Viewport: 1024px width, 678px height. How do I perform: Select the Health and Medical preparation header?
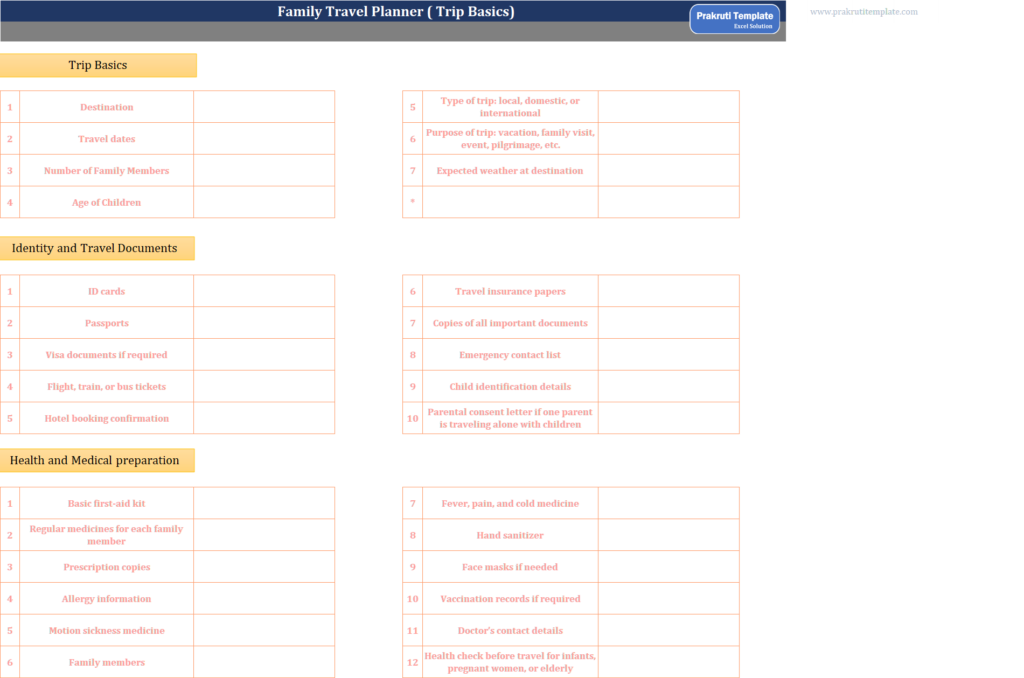[x=99, y=460]
